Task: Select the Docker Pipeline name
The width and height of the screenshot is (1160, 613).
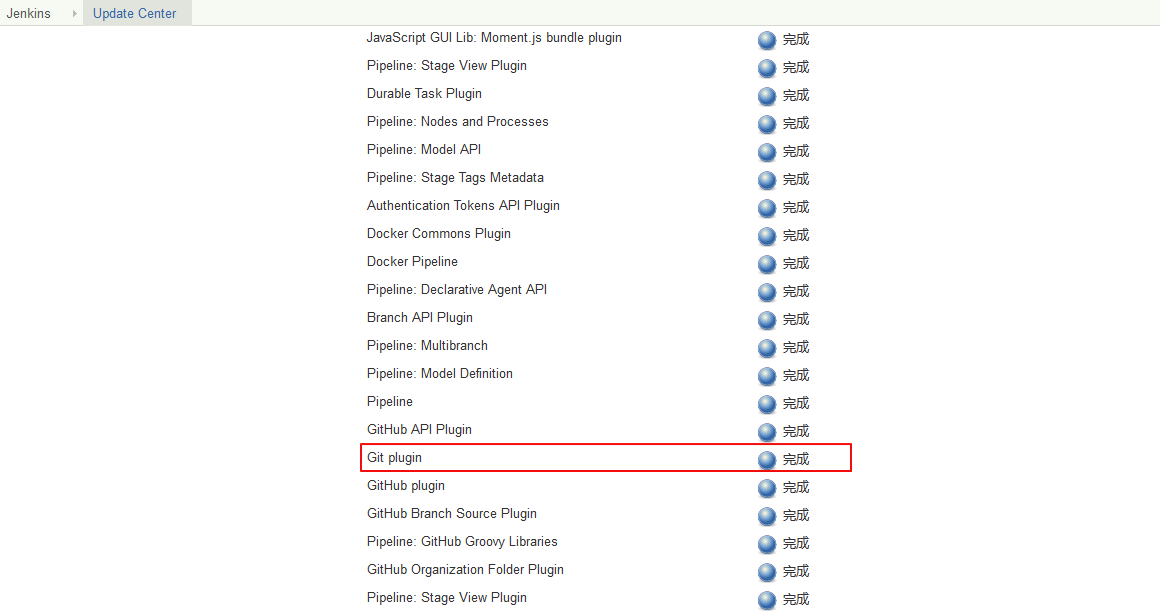Action: tap(412, 262)
